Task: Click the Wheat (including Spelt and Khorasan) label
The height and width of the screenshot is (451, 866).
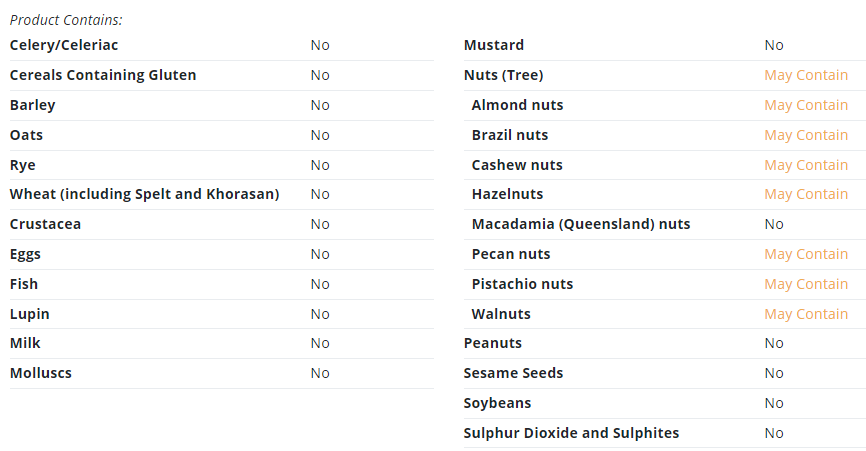Action: [144, 194]
